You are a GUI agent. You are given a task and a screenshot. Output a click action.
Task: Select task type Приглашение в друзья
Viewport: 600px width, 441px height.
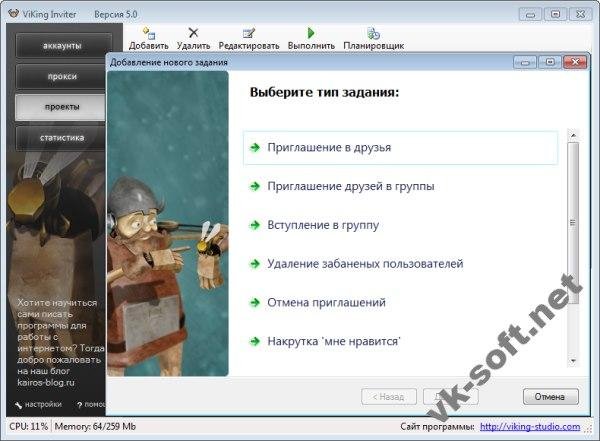(x=400, y=148)
